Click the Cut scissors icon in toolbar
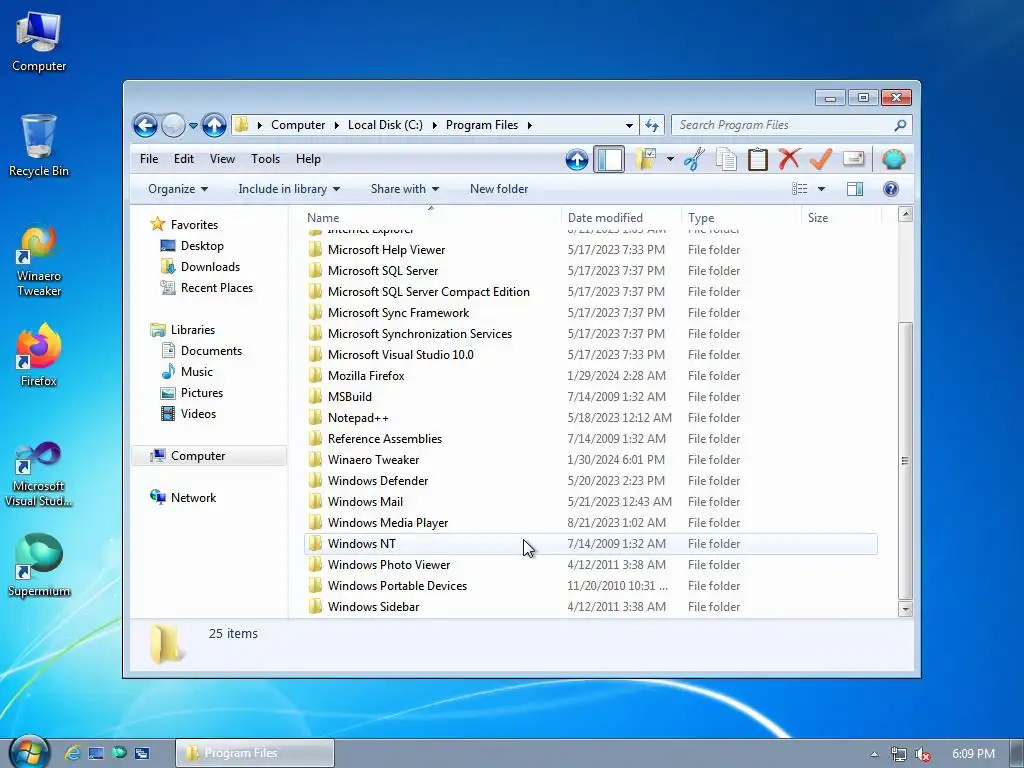 (x=694, y=159)
